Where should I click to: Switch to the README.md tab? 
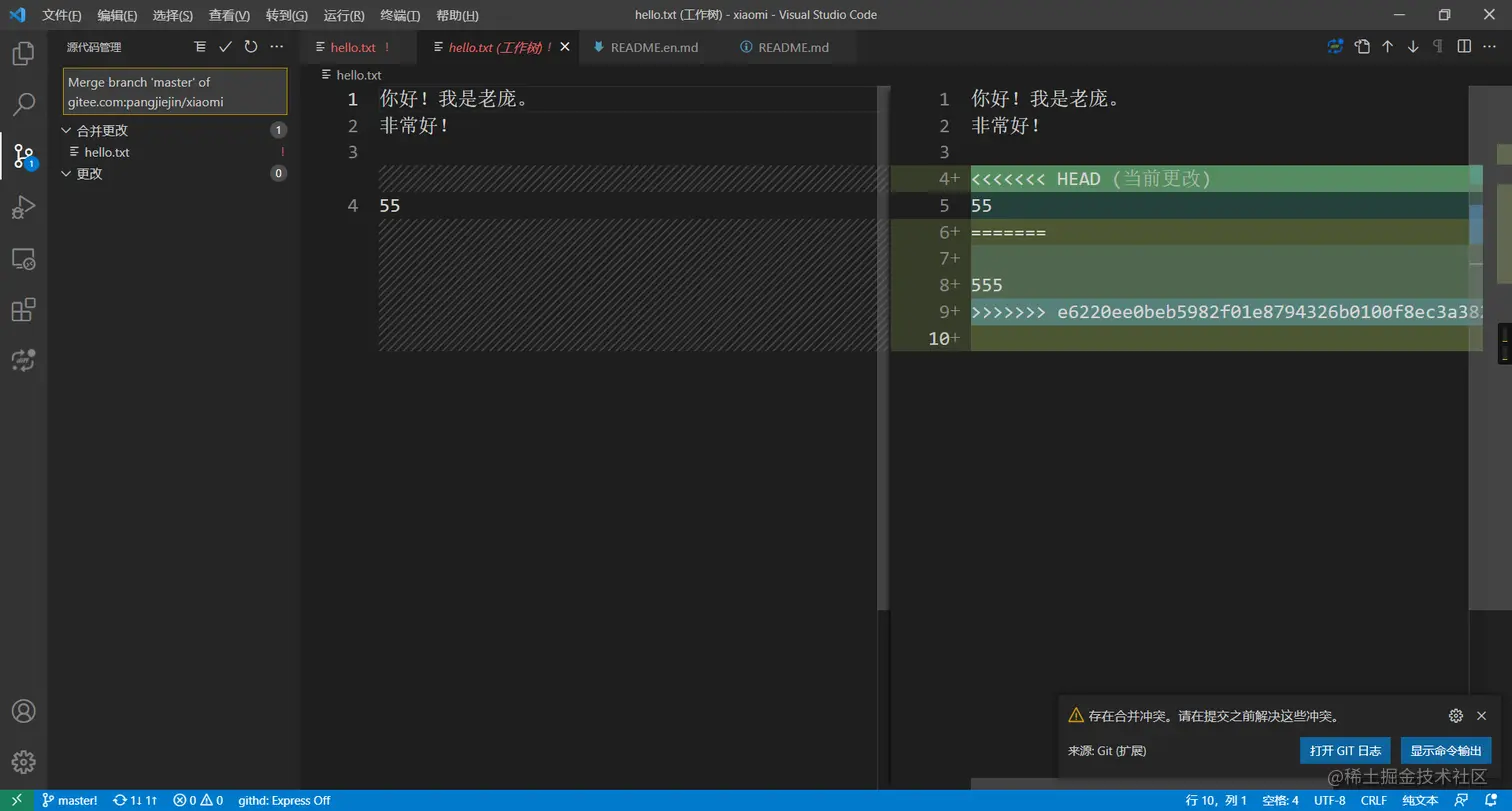791,47
